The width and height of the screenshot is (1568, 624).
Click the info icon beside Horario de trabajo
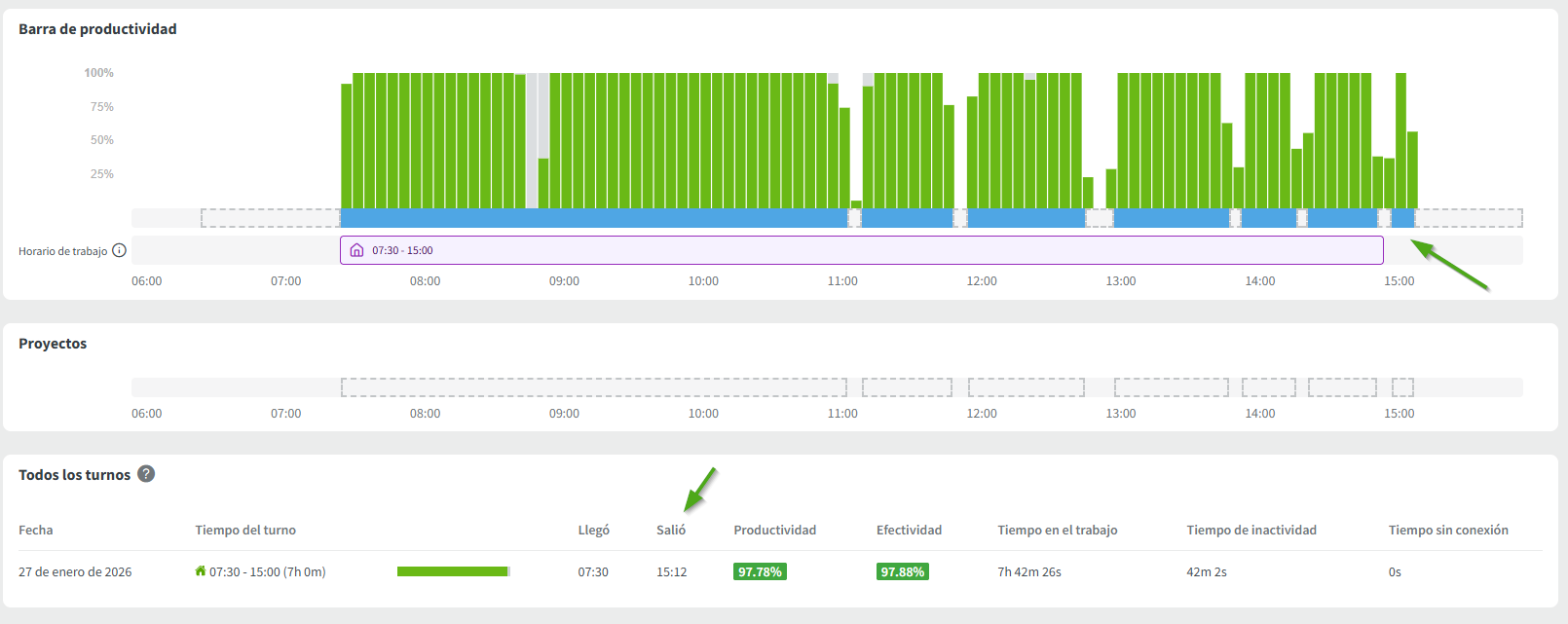[x=119, y=250]
